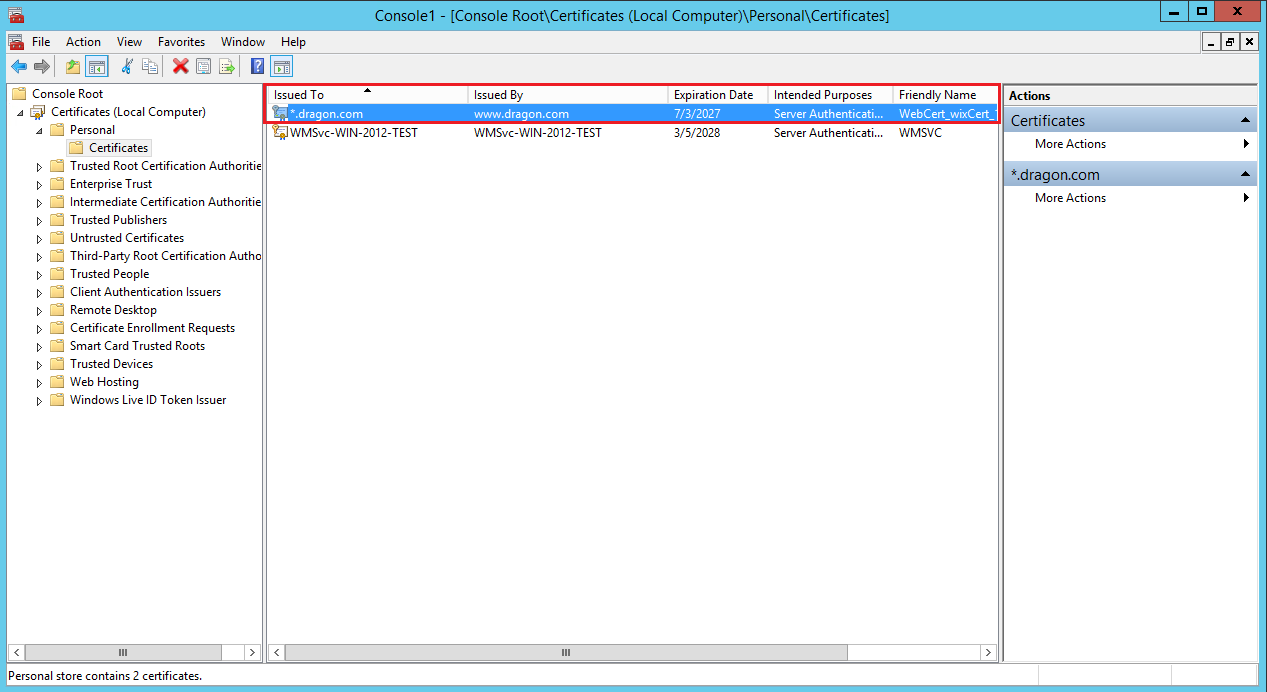The width and height of the screenshot is (1267, 692).
Task: Collapse the Certificates (Local Computer) tree node
Action: tap(20, 113)
